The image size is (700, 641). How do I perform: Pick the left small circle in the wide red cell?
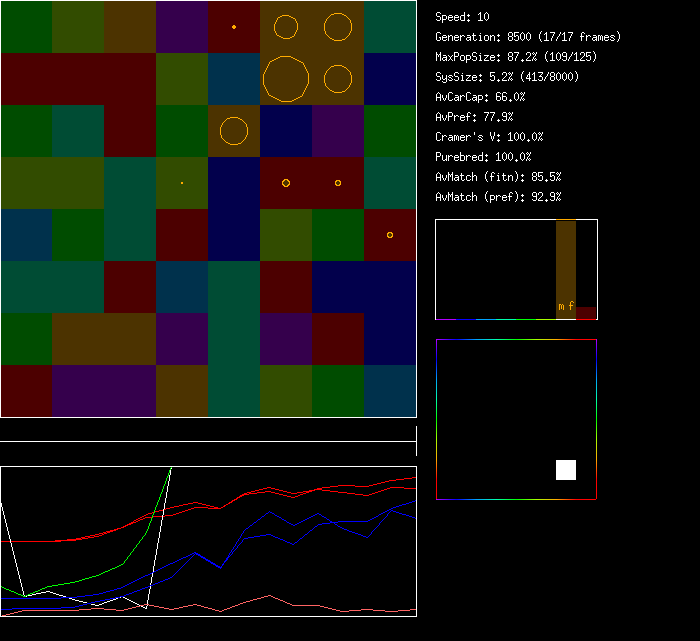(x=286, y=183)
